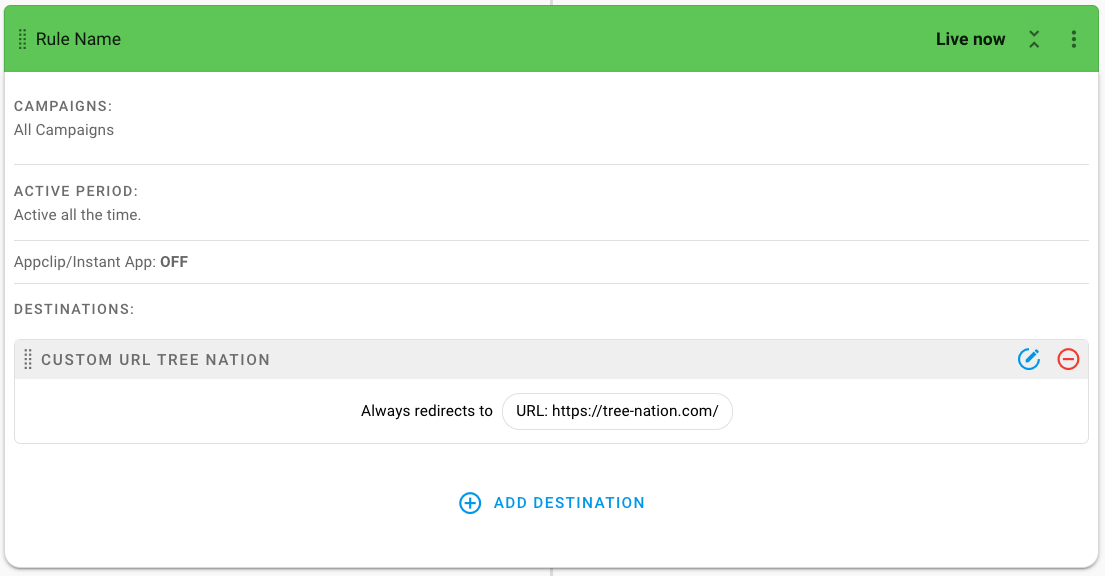Click the Appclip/Instant App OFF setting
The width and height of the screenshot is (1105, 576).
pos(101,262)
